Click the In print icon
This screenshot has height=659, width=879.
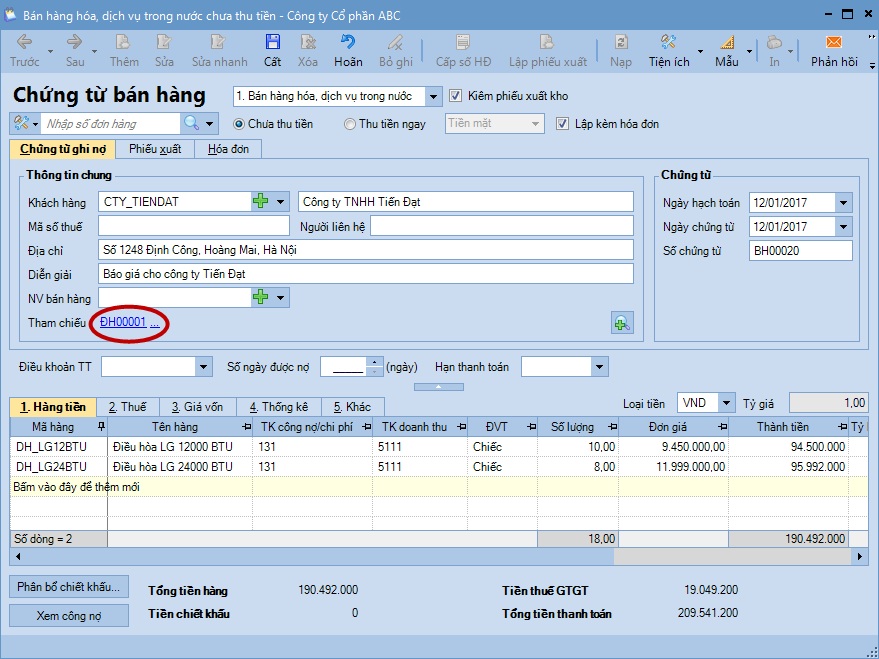coord(774,43)
